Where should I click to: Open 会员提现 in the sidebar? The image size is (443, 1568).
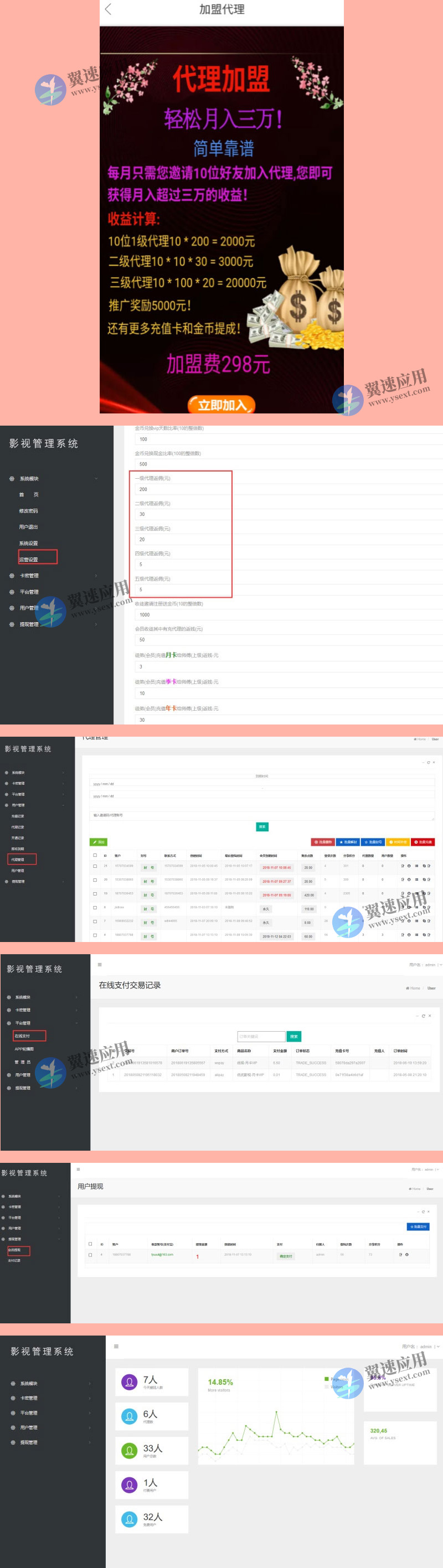(x=14, y=1250)
